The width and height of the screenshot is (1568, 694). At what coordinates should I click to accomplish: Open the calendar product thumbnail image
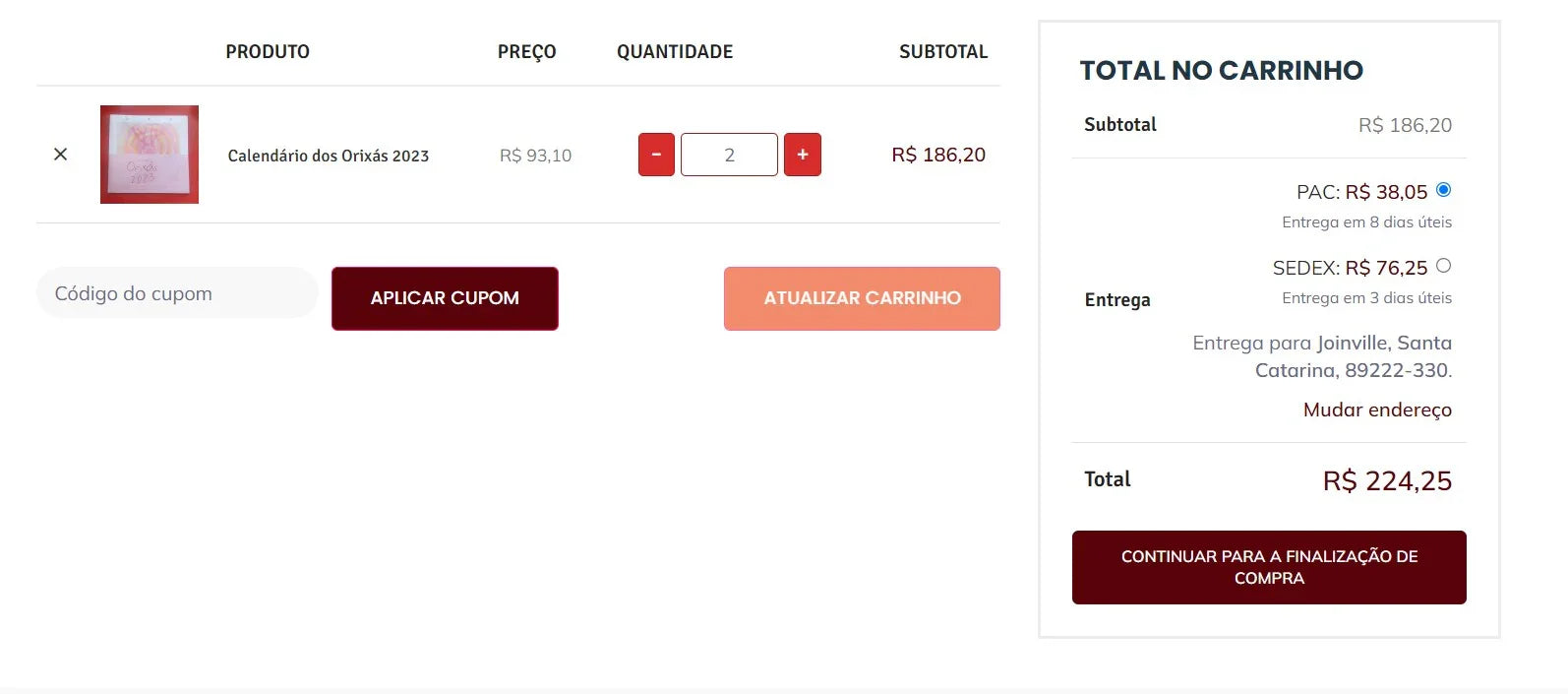[x=150, y=155]
